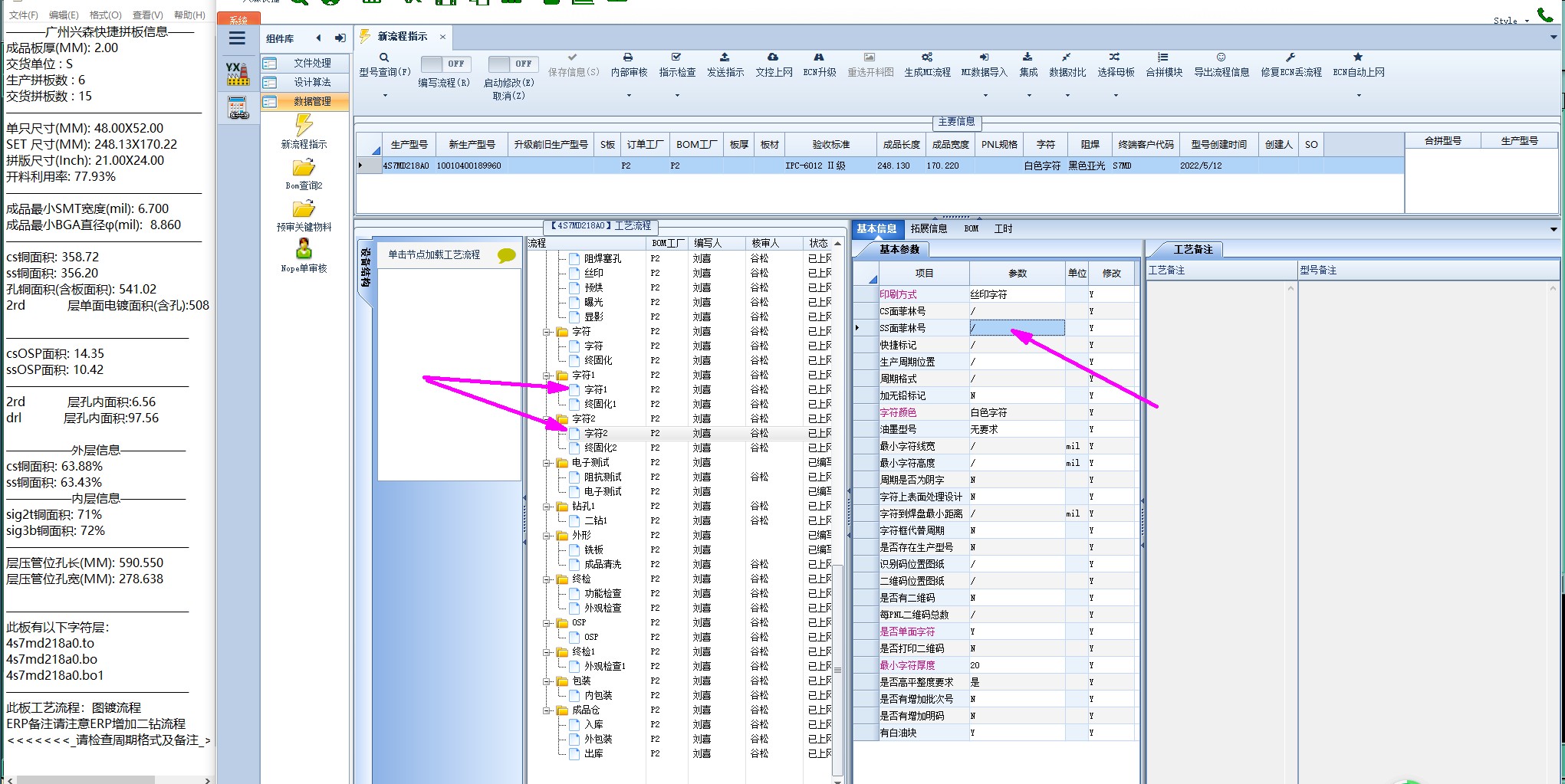
Task: Click the 导出流程信息 smiley icon
Action: (1221, 57)
